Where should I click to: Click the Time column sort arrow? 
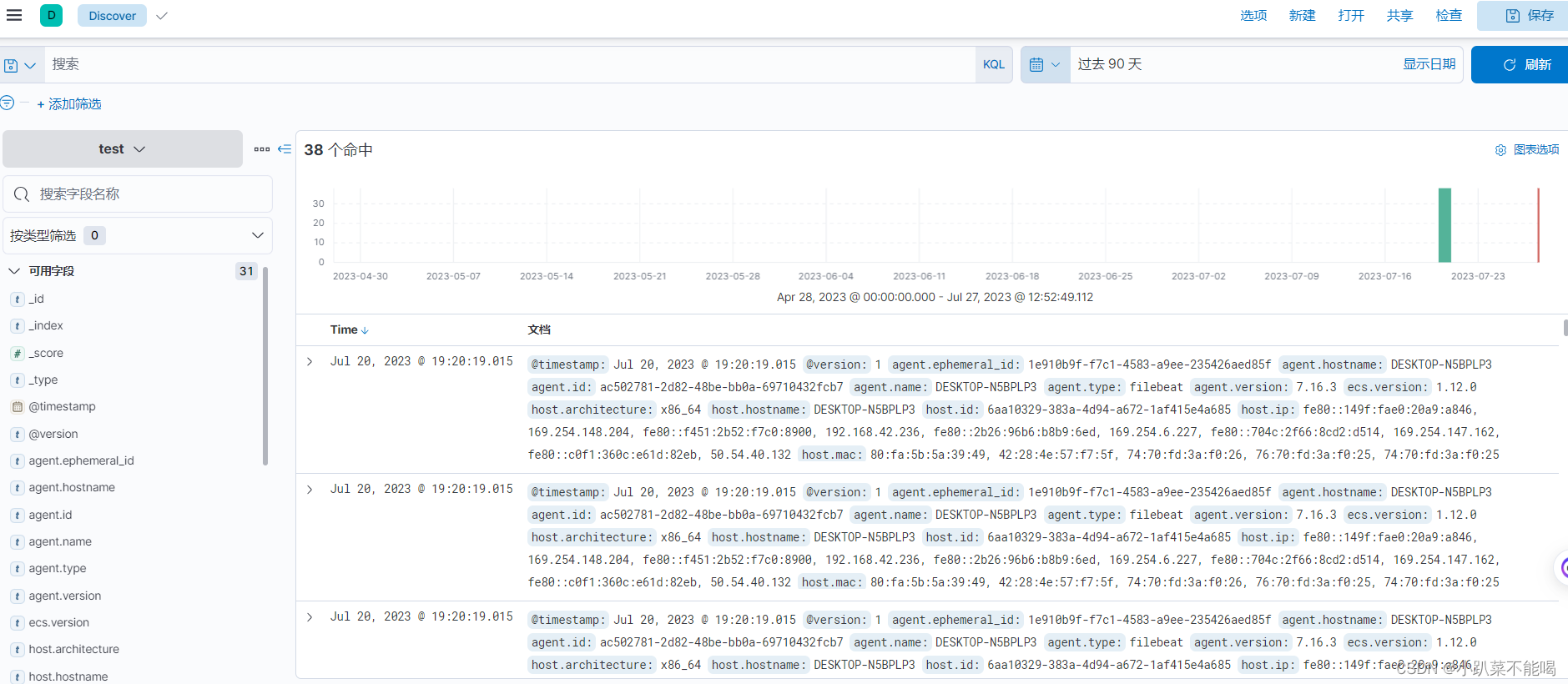(x=365, y=330)
